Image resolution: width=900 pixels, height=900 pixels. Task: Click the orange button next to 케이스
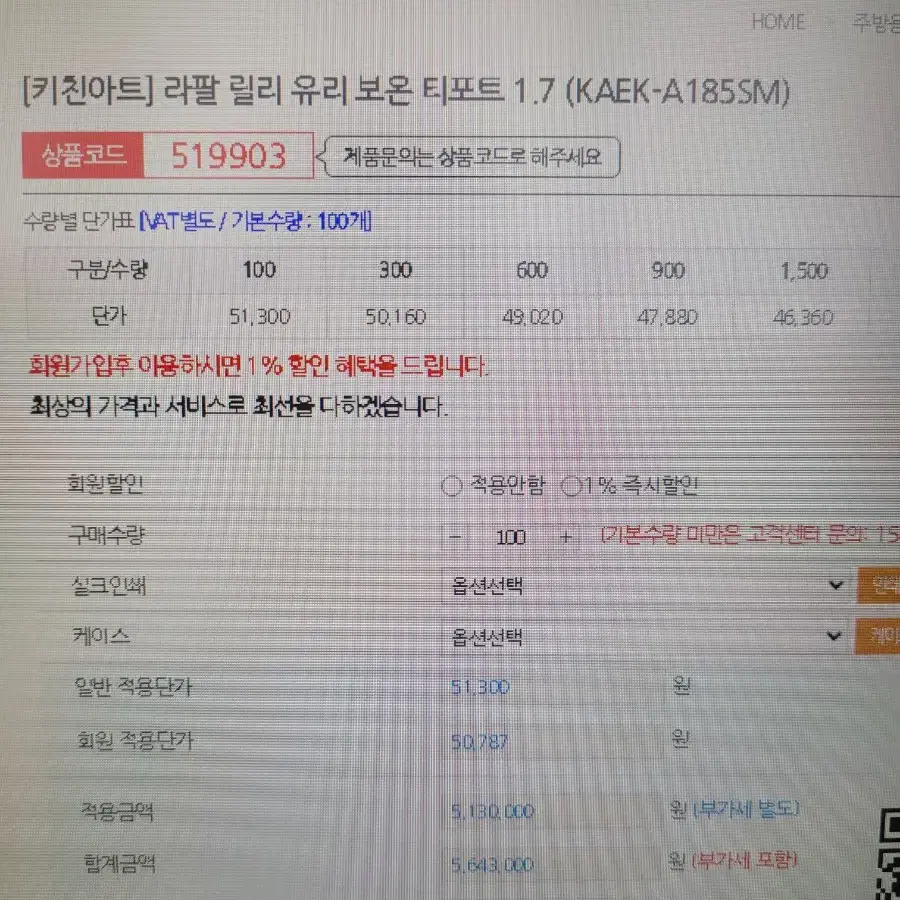click(877, 636)
